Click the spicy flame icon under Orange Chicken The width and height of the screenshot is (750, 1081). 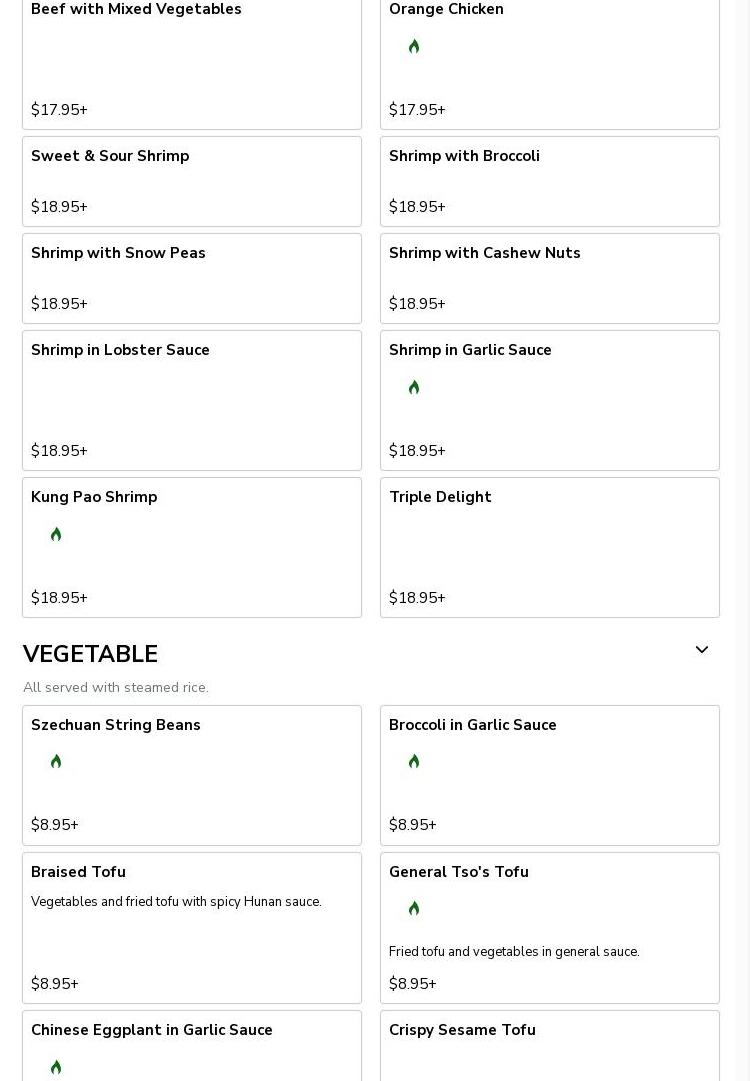[414, 47]
